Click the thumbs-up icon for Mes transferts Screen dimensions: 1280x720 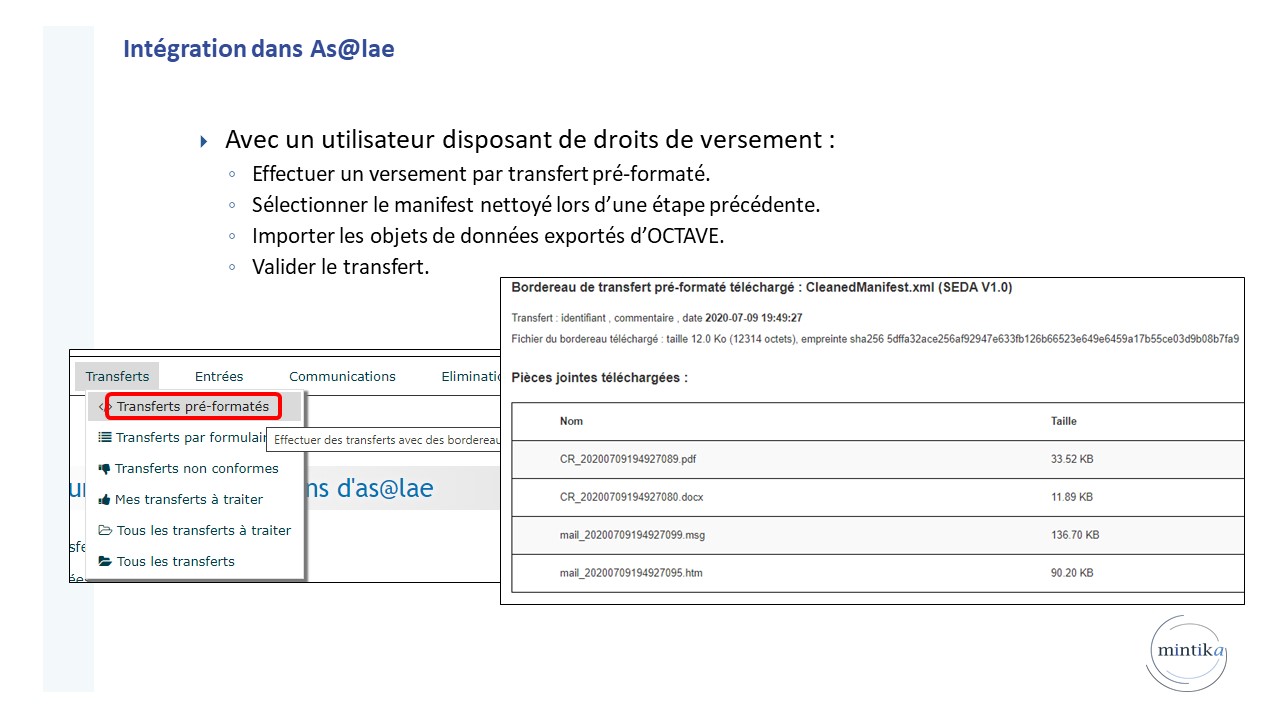tap(105, 500)
